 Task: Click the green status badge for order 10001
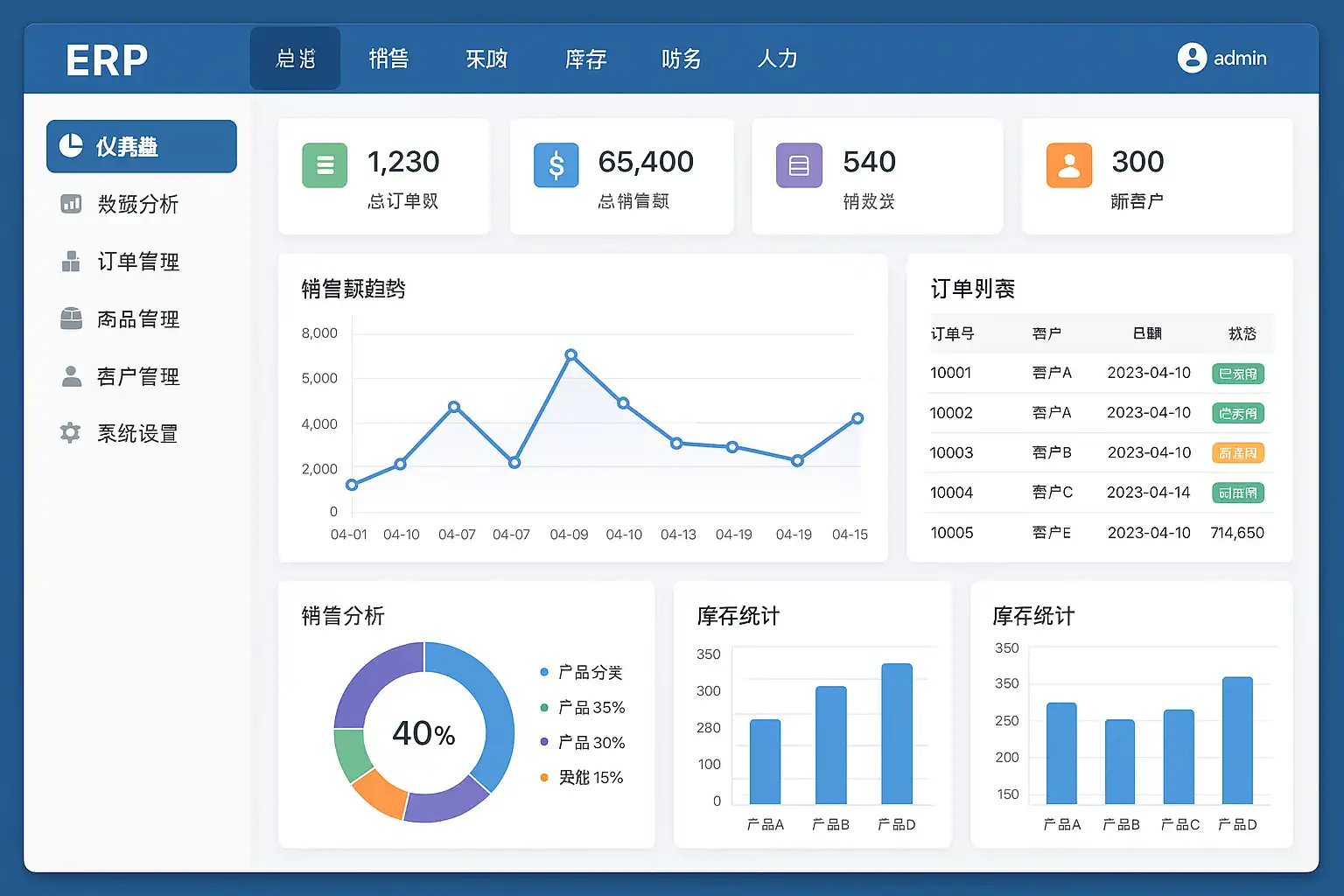point(1237,374)
